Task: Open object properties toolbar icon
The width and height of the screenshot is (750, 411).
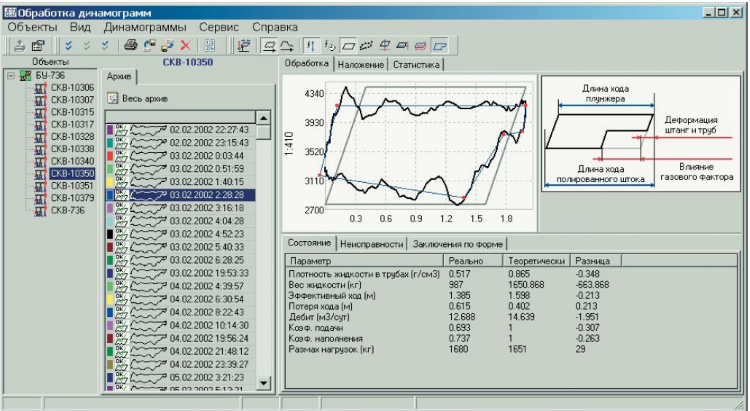Action: (38, 45)
